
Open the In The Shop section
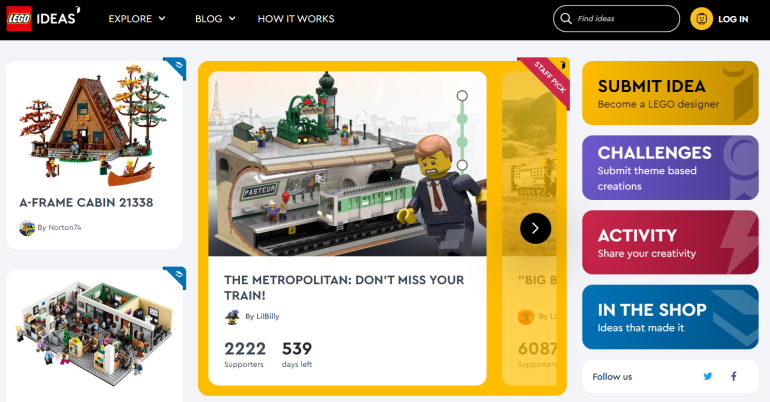[x=670, y=317]
